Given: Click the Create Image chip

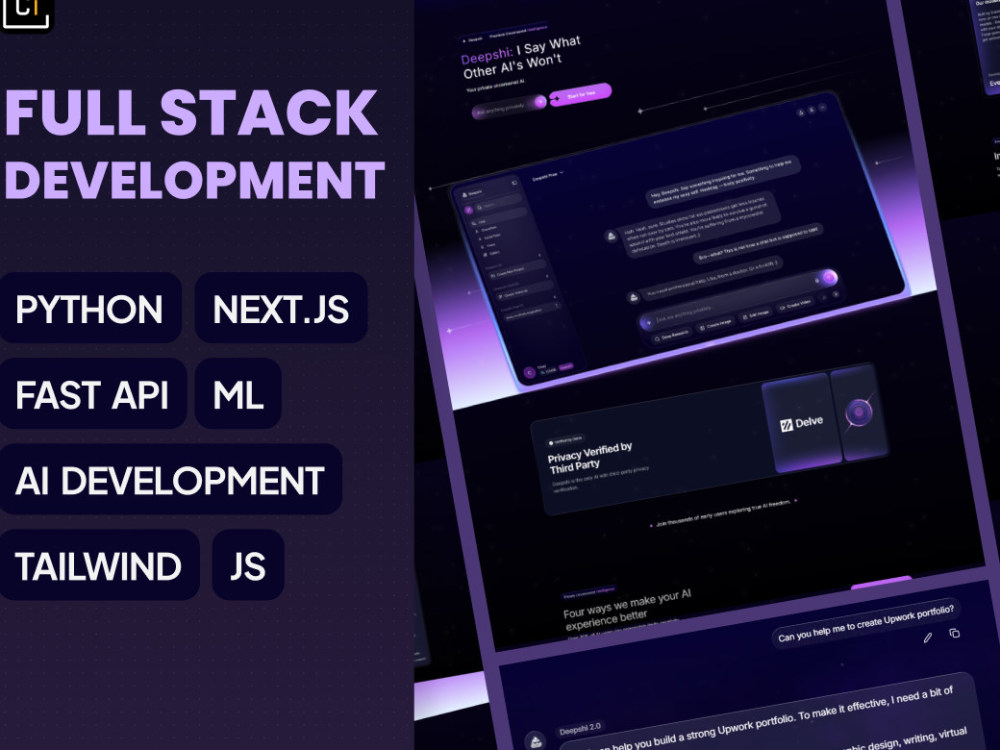Looking at the screenshot, I should click(715, 325).
